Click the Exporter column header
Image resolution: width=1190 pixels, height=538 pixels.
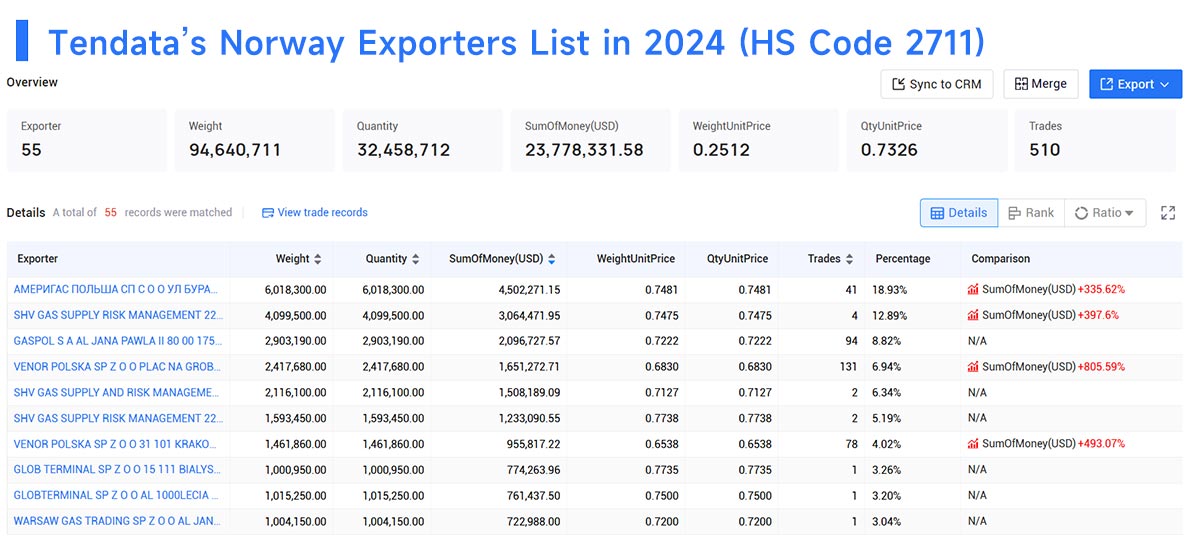click(38, 259)
